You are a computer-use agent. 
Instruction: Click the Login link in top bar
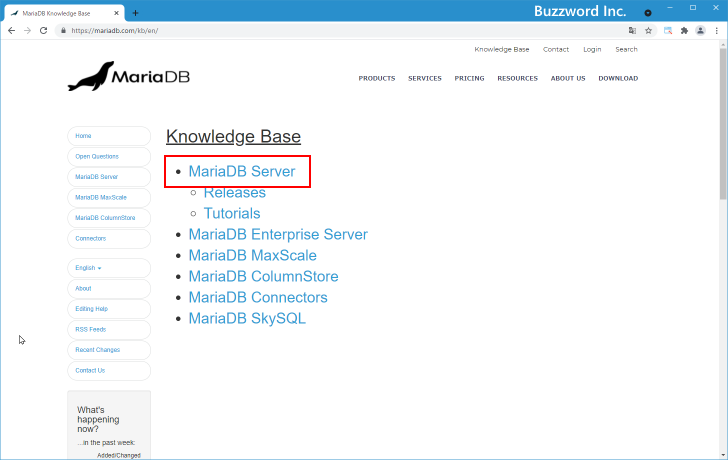pos(592,49)
